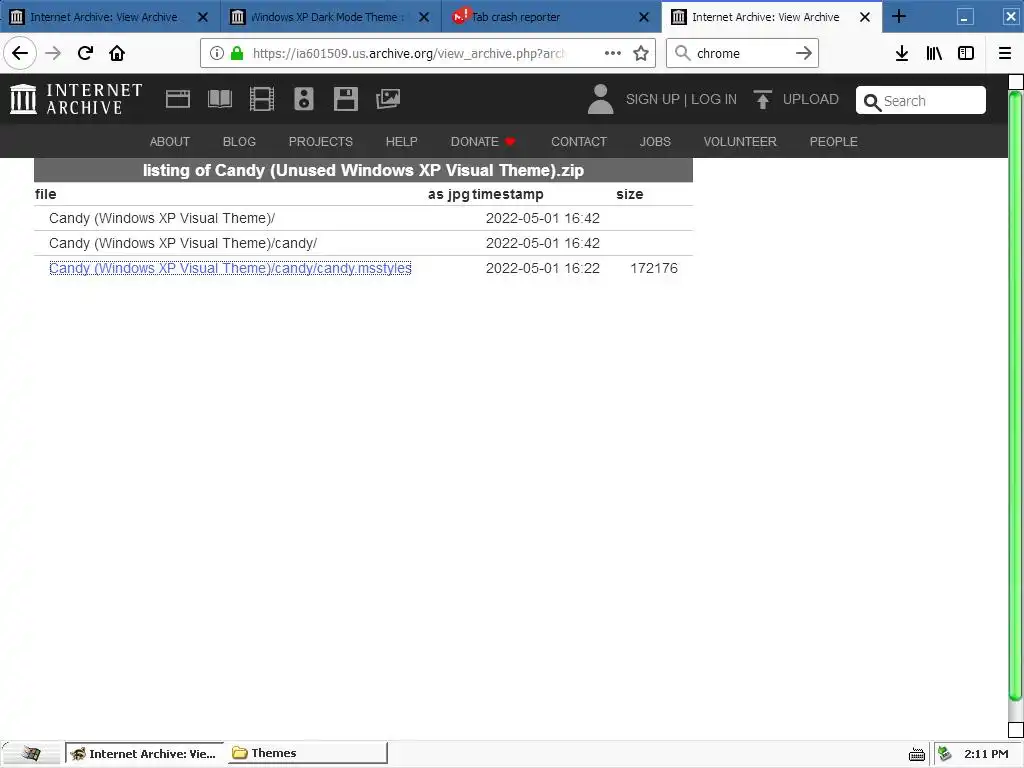Go back with the browser back arrow
The height and width of the screenshot is (768, 1024).
point(20,53)
